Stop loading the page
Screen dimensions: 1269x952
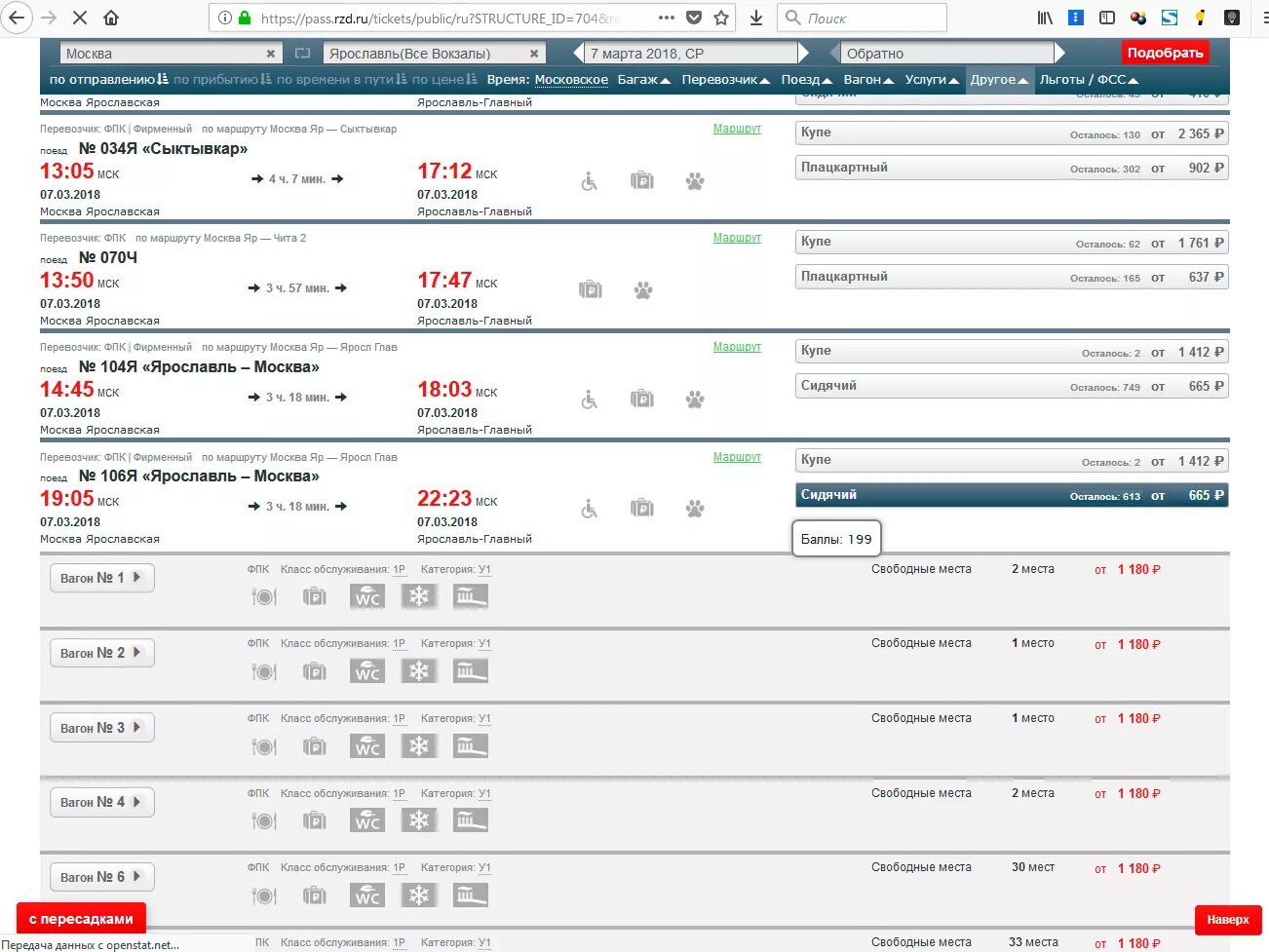pyautogui.click(x=80, y=18)
